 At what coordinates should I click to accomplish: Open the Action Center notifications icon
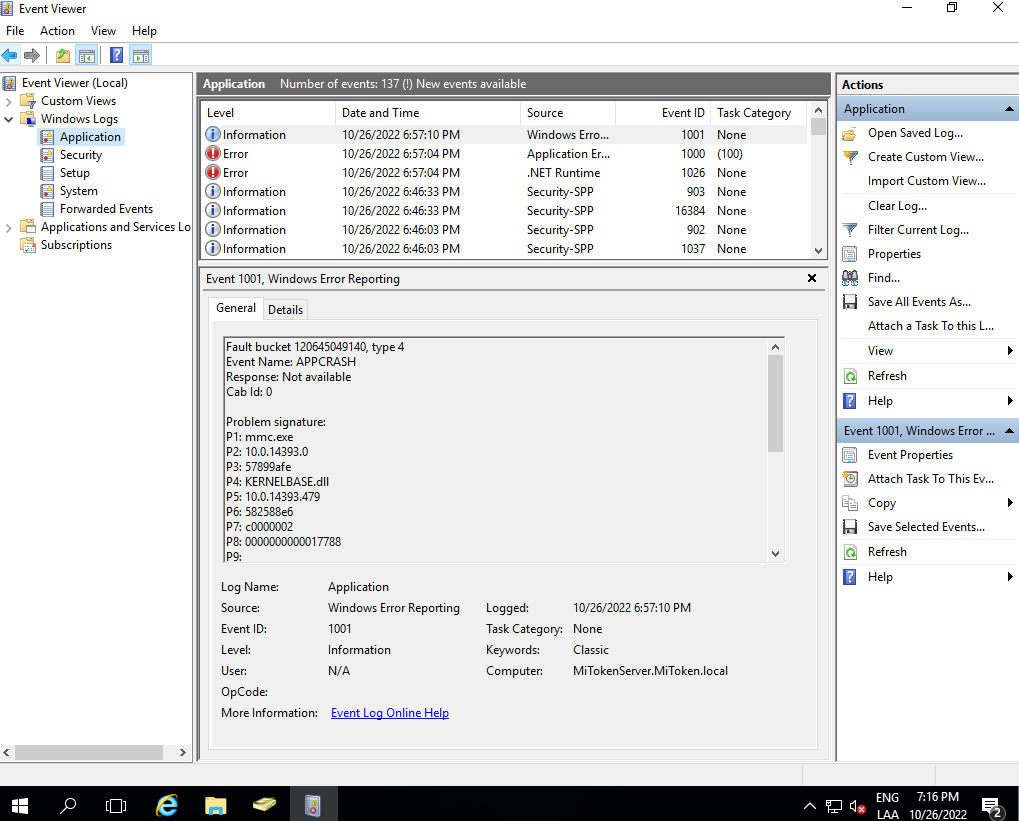(992, 807)
